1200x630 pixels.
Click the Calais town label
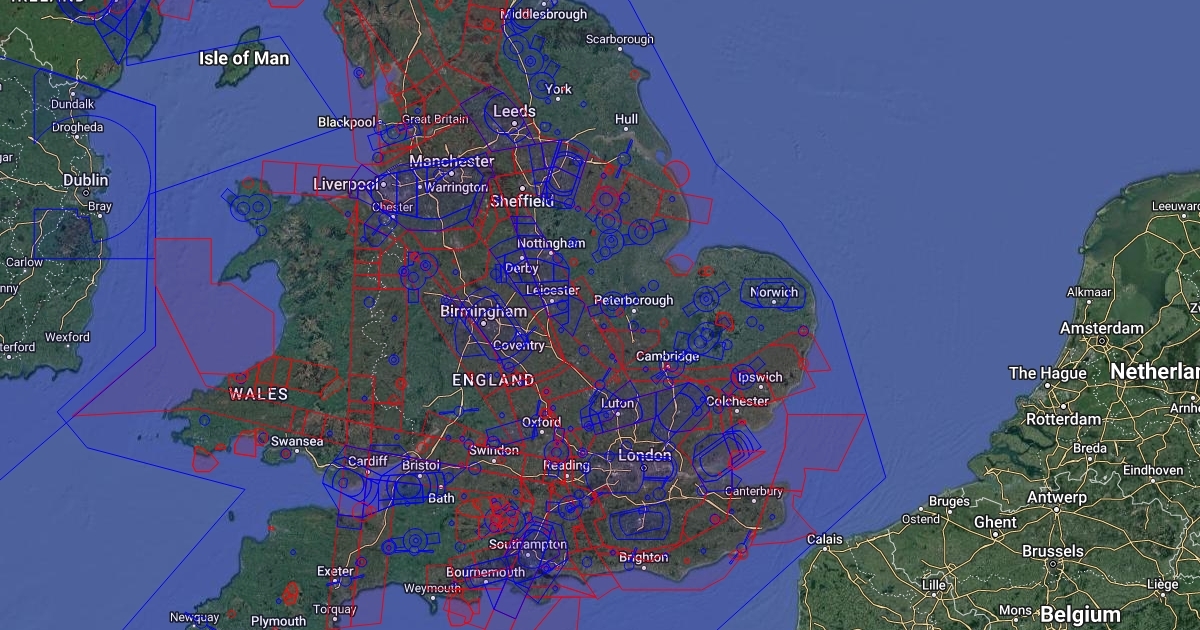824,539
